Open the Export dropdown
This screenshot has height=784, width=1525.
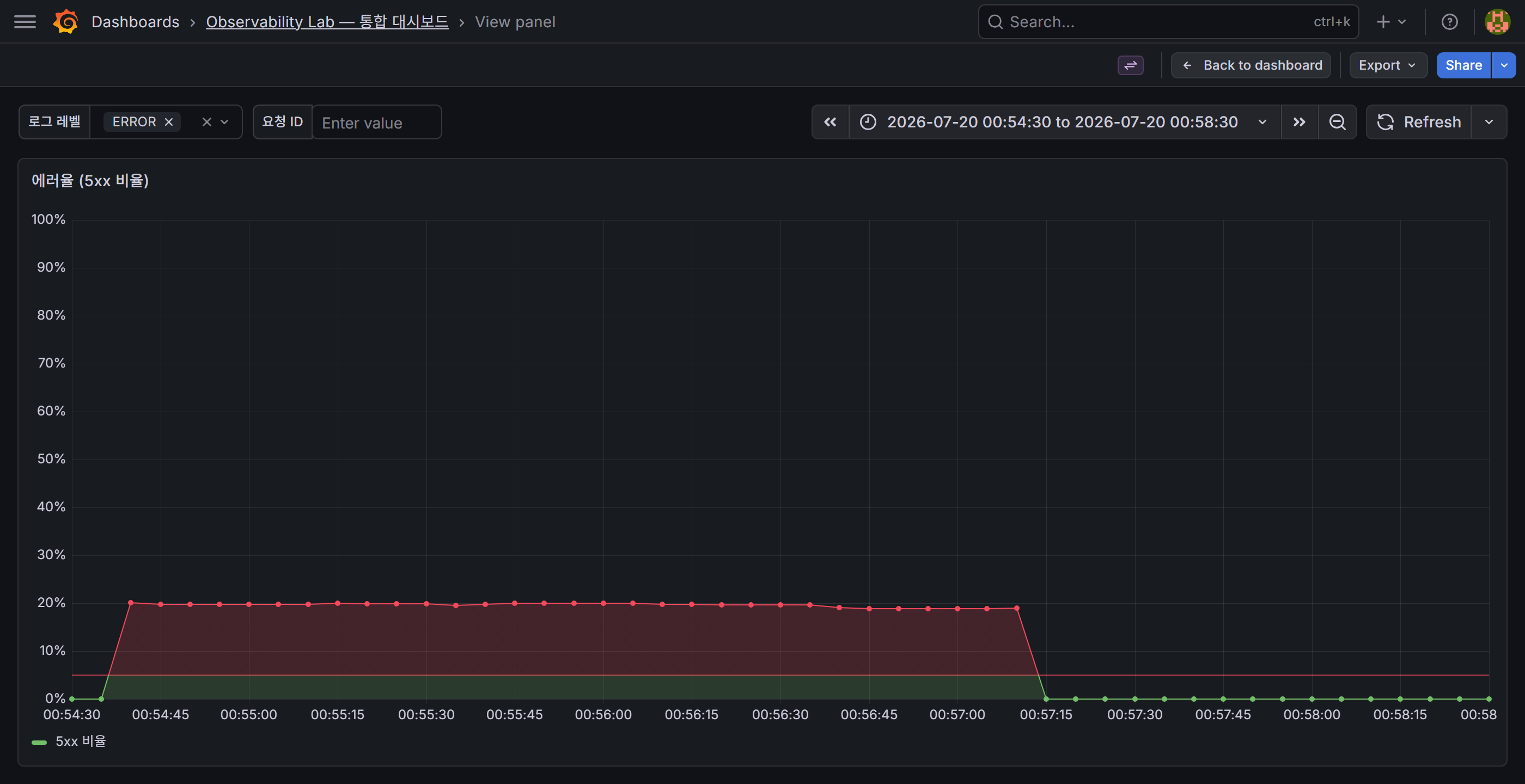(1388, 65)
